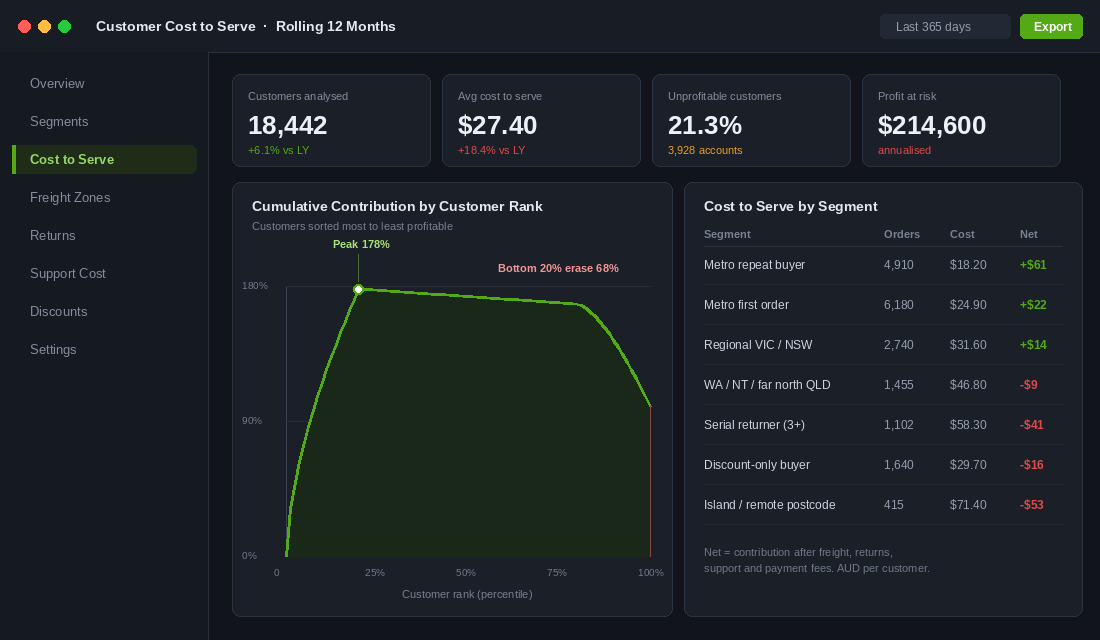Click the $58.30 cost cell
1100x640 pixels.
click(x=968, y=425)
